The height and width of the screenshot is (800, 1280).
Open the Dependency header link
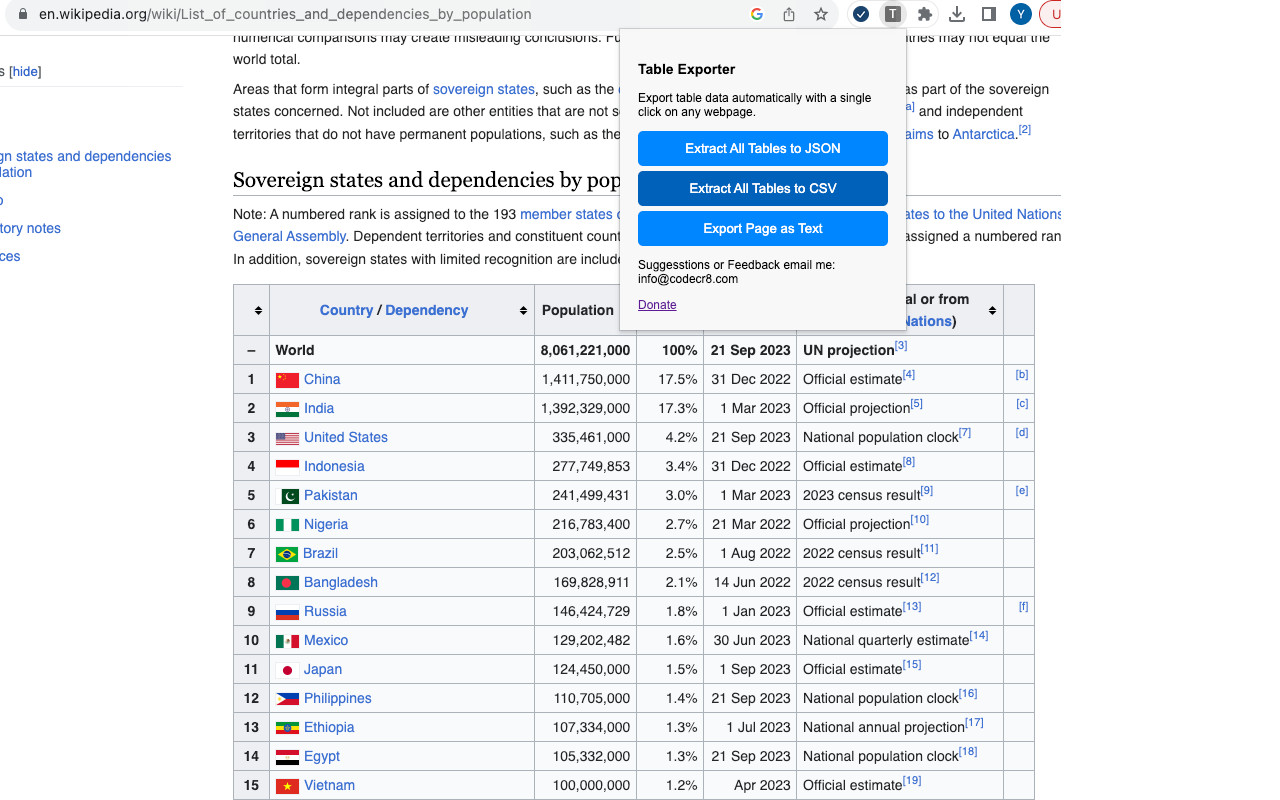coord(426,310)
